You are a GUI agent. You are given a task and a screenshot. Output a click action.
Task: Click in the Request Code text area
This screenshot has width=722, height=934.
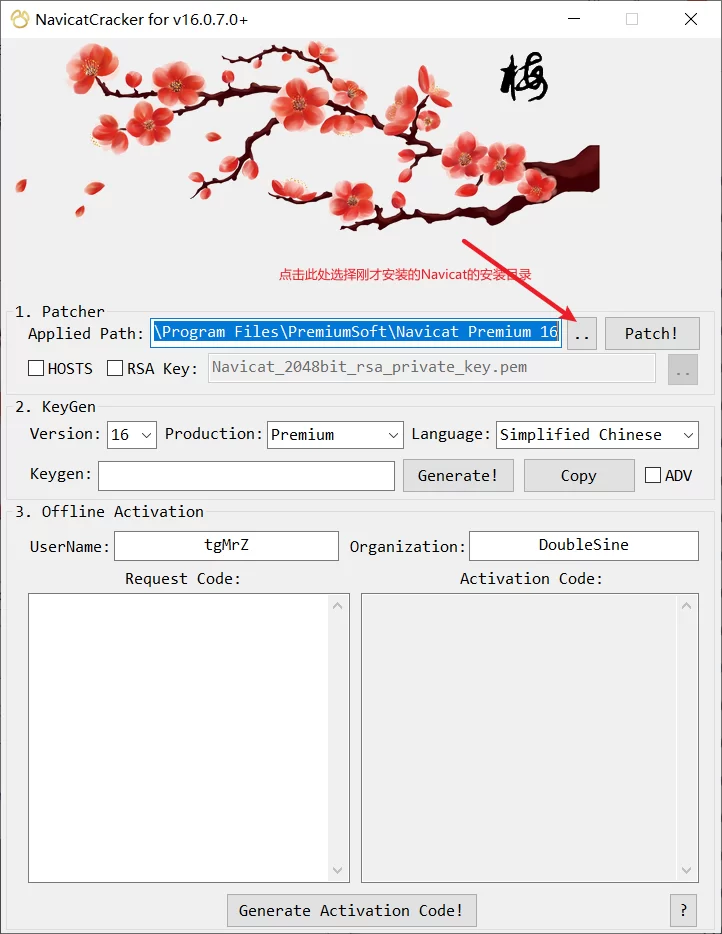pyautogui.click(x=178, y=736)
